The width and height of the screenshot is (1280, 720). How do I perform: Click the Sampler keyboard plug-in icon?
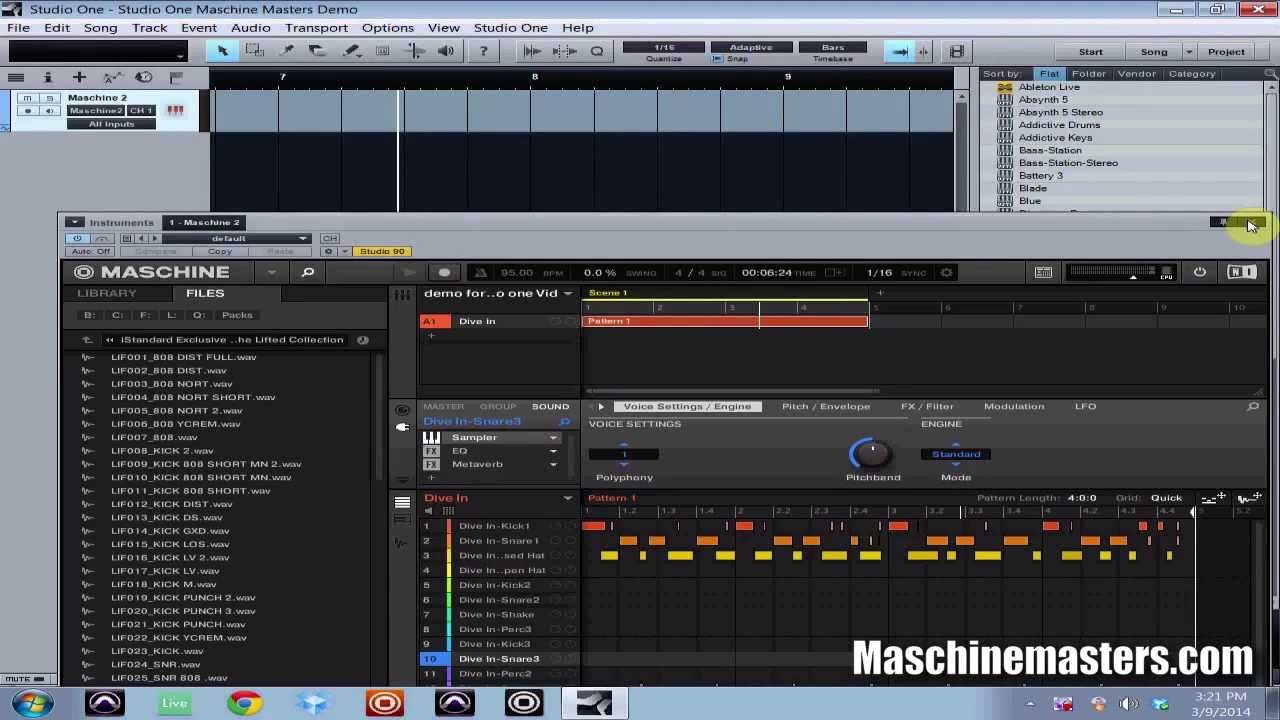click(431, 438)
